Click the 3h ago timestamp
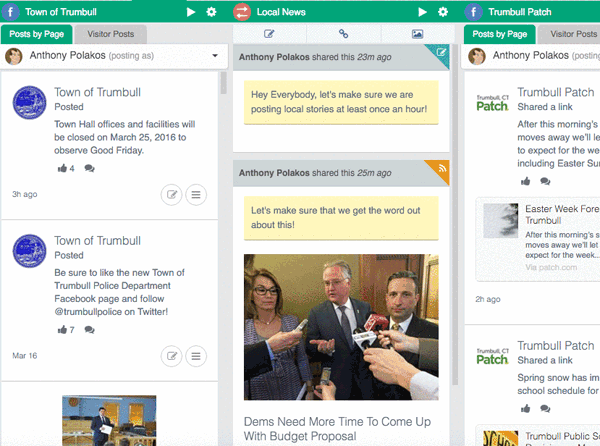 pos(24,194)
